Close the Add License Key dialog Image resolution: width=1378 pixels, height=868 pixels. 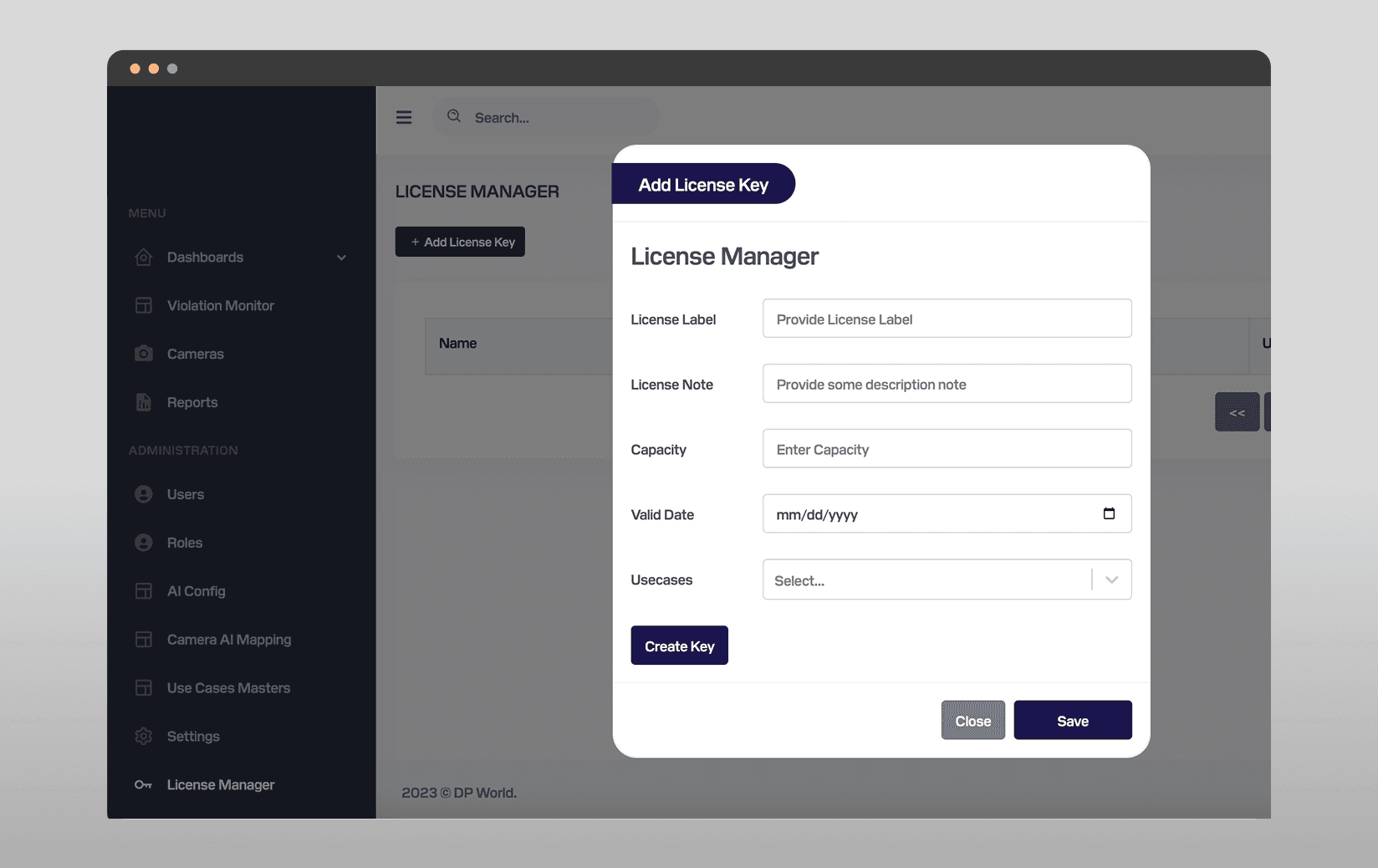click(x=973, y=720)
